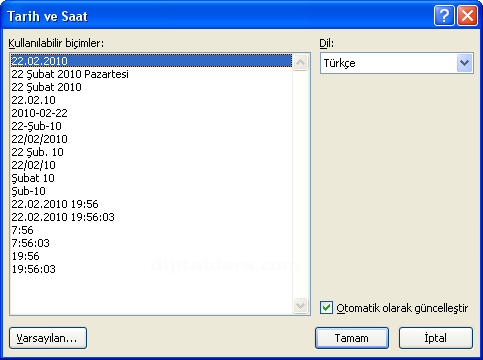The width and height of the screenshot is (483, 360).
Task: Select format 22.02.2010 19:56
Action: (151, 204)
